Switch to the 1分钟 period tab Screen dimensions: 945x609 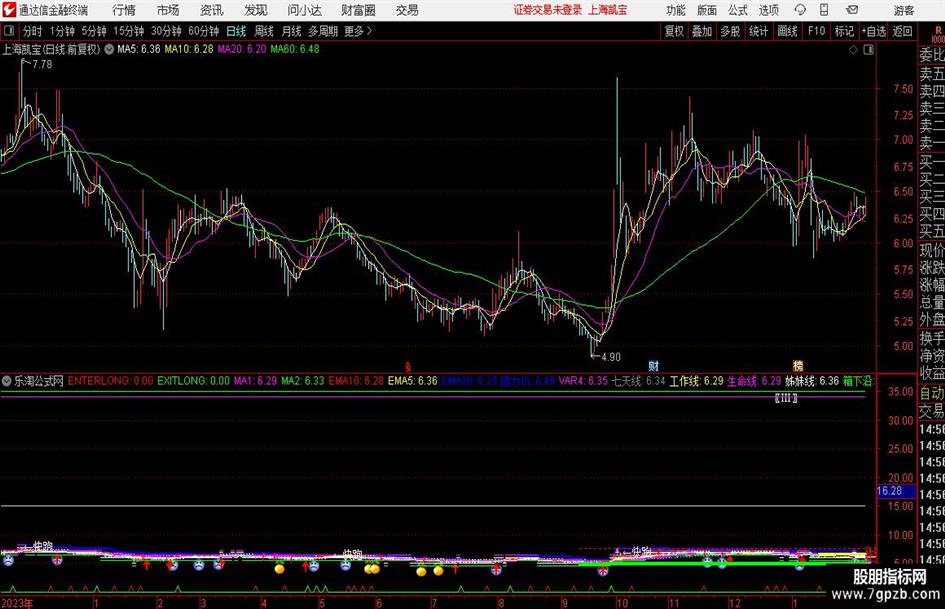click(x=62, y=31)
